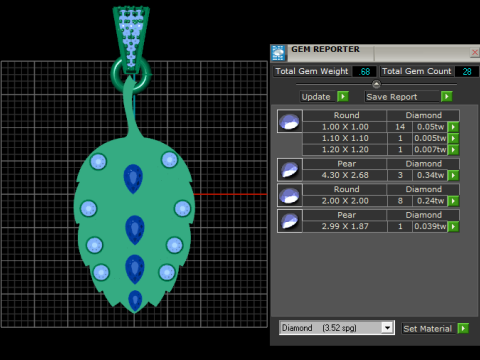Select the top pear-shaped blue gem on pendant
Screen dimensions: 480x360
[x=133, y=179]
